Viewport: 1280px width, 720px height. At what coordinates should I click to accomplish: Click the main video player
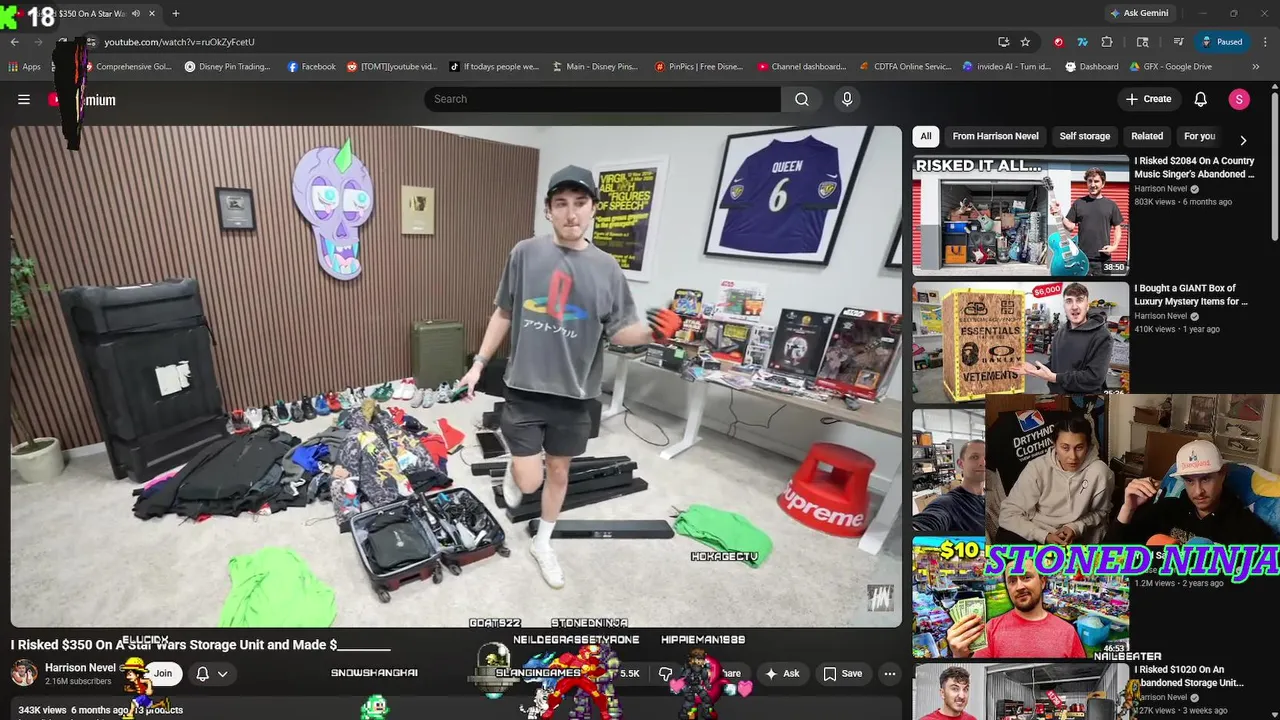coord(456,376)
